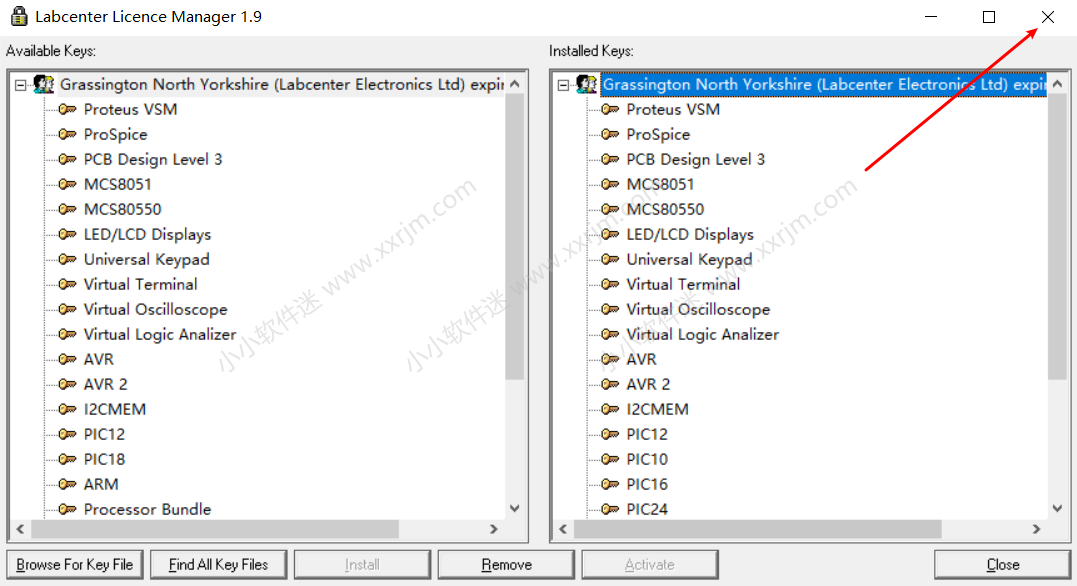Click left arrow of Available Keys horizontal scrollbar
This screenshot has height=586, width=1077.
[21, 529]
